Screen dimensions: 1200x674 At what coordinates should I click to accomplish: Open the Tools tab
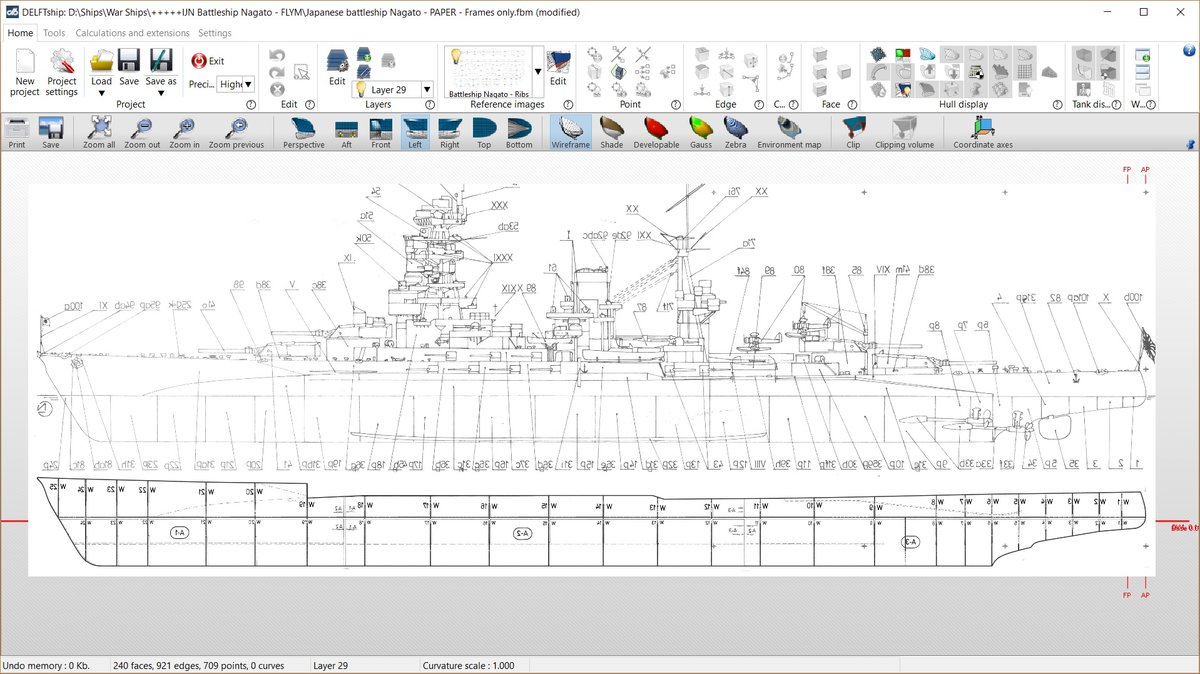coord(54,33)
